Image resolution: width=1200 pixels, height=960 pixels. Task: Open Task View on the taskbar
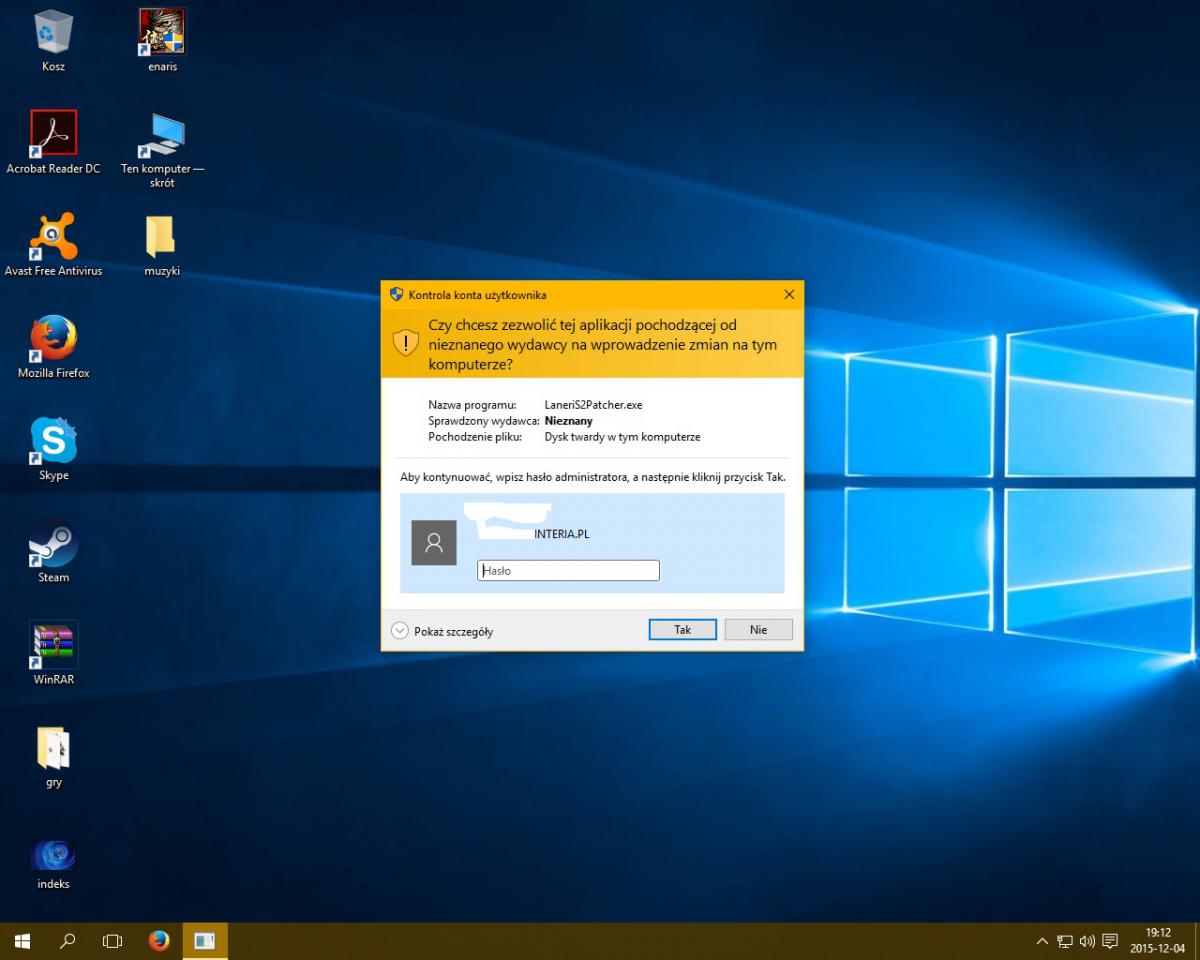(113, 941)
